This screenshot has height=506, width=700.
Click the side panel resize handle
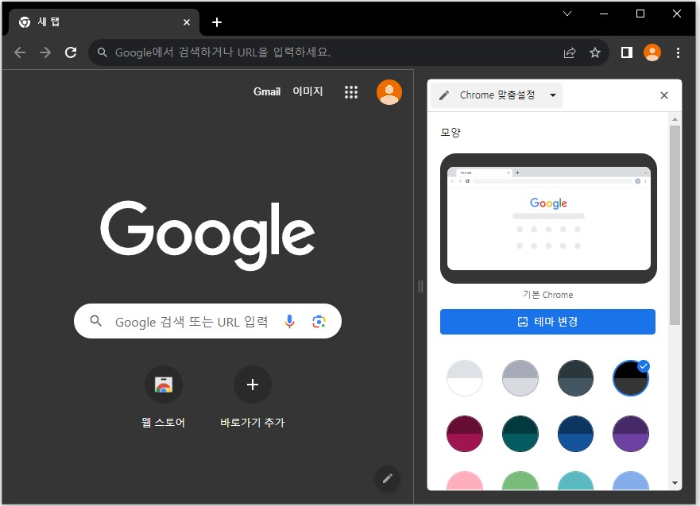pos(421,286)
